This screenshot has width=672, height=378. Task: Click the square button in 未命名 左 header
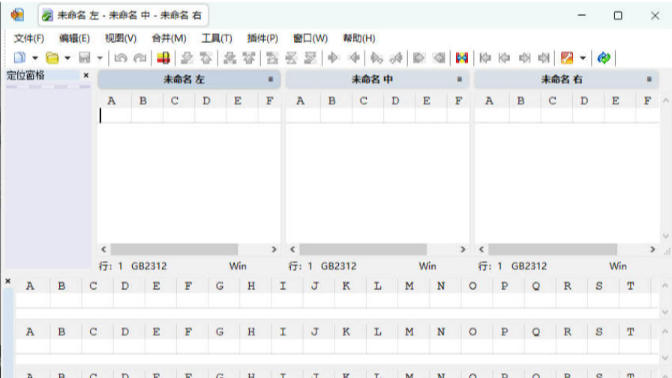tap(270, 79)
